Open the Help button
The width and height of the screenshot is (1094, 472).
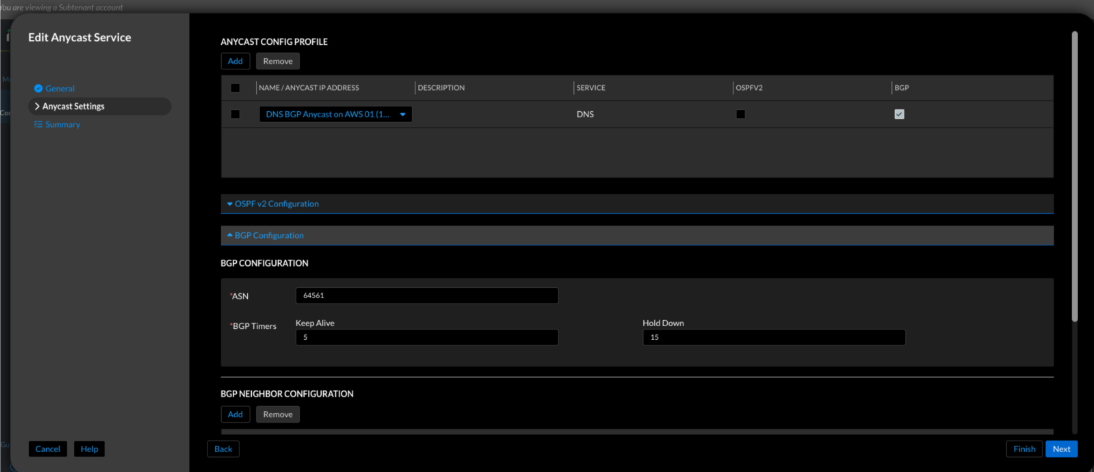89,449
